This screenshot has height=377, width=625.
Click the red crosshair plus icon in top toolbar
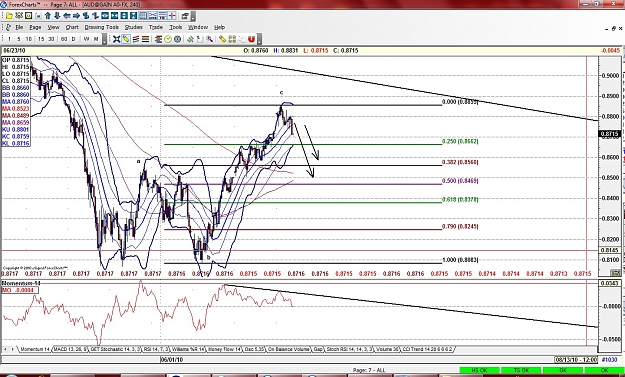click(x=172, y=16)
